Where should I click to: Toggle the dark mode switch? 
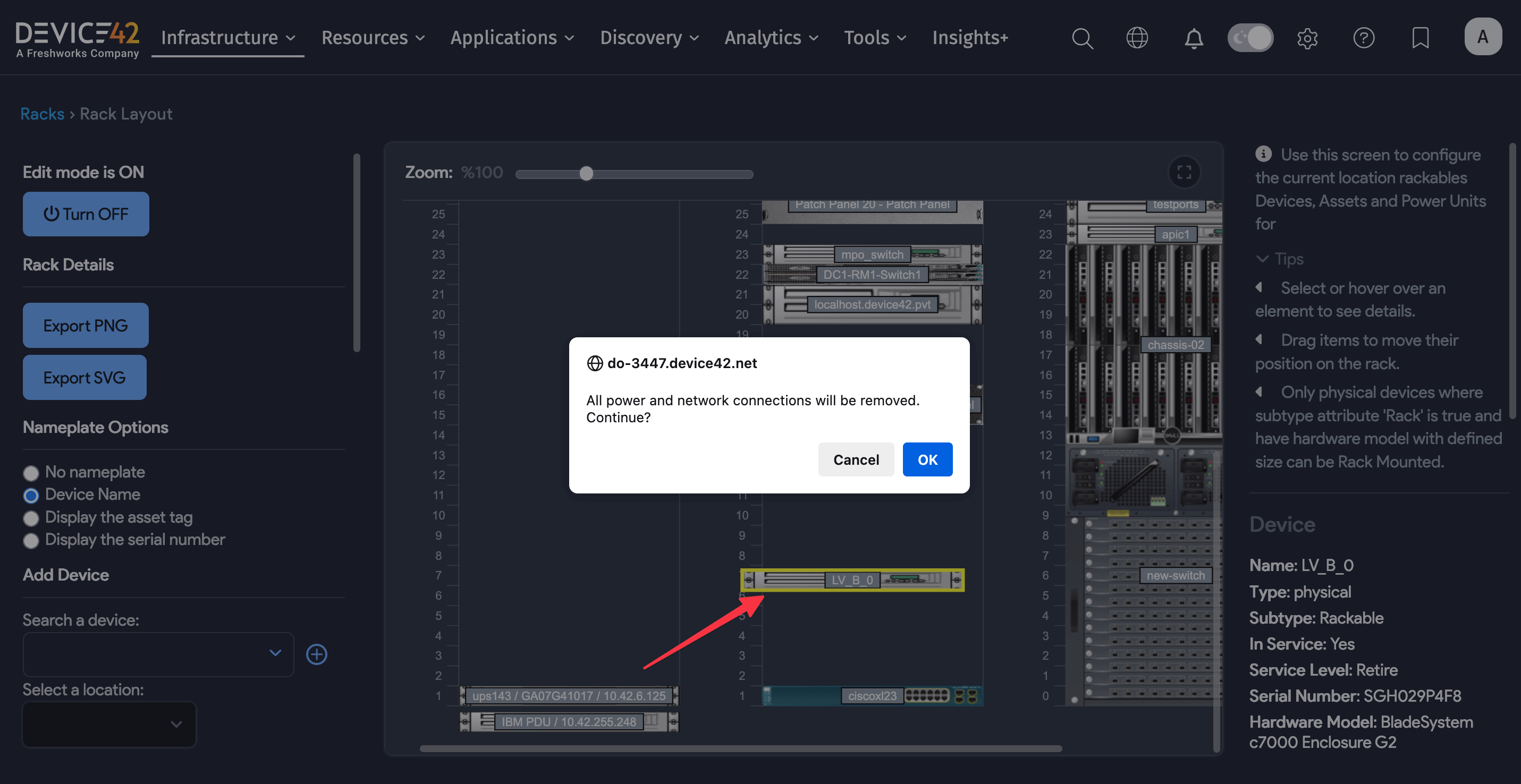click(x=1250, y=38)
